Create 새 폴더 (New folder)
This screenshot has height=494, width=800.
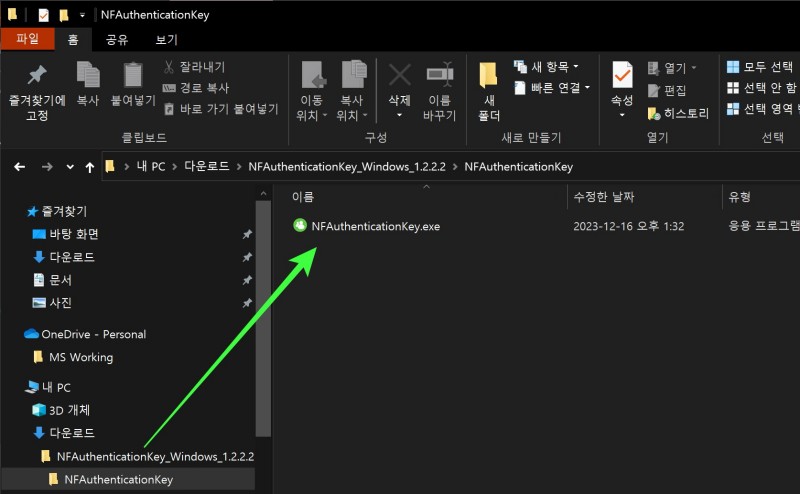[x=489, y=92]
